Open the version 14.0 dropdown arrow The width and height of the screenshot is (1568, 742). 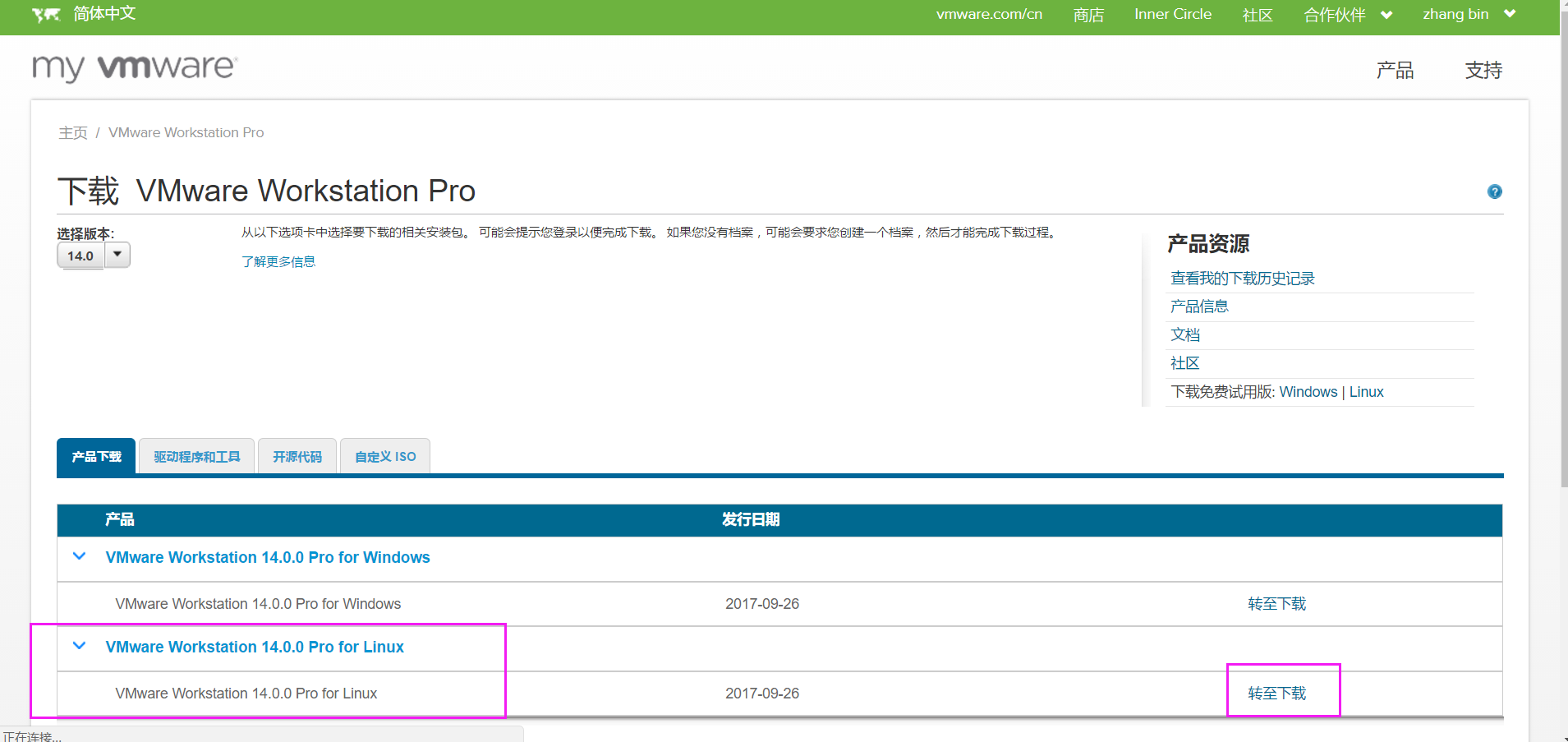point(117,255)
